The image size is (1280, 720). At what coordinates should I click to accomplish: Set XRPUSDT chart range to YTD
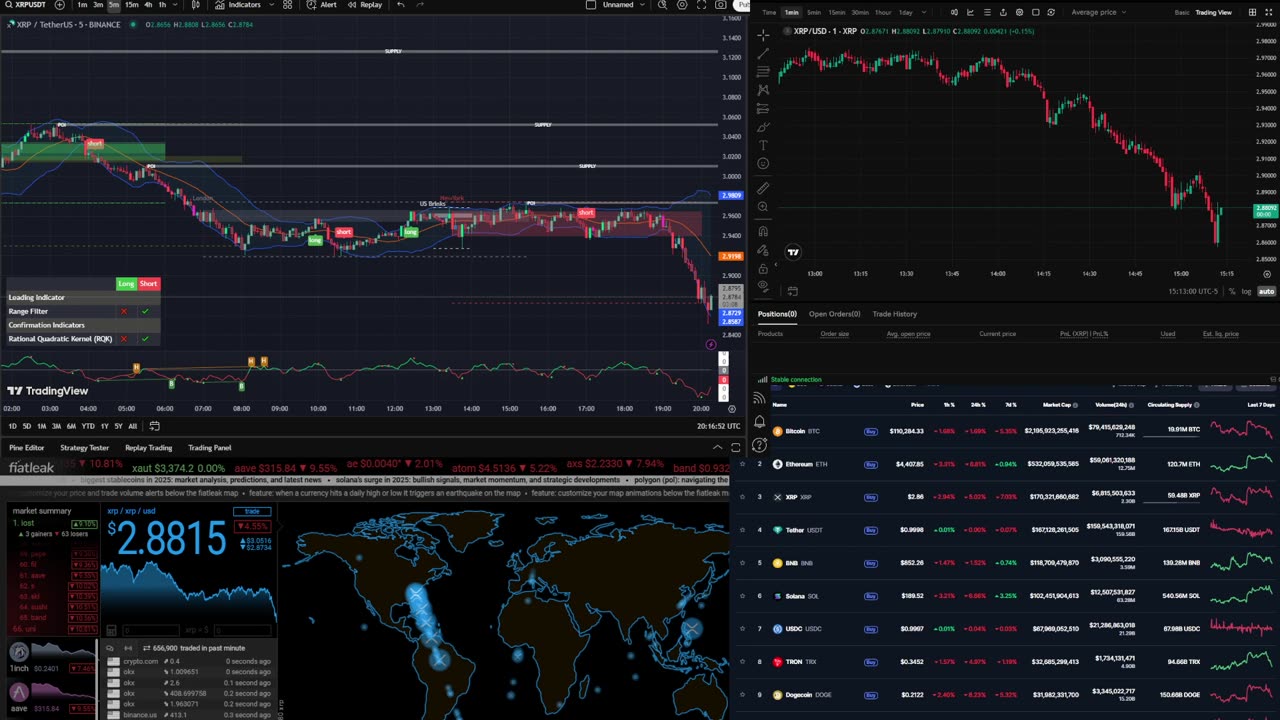point(88,426)
